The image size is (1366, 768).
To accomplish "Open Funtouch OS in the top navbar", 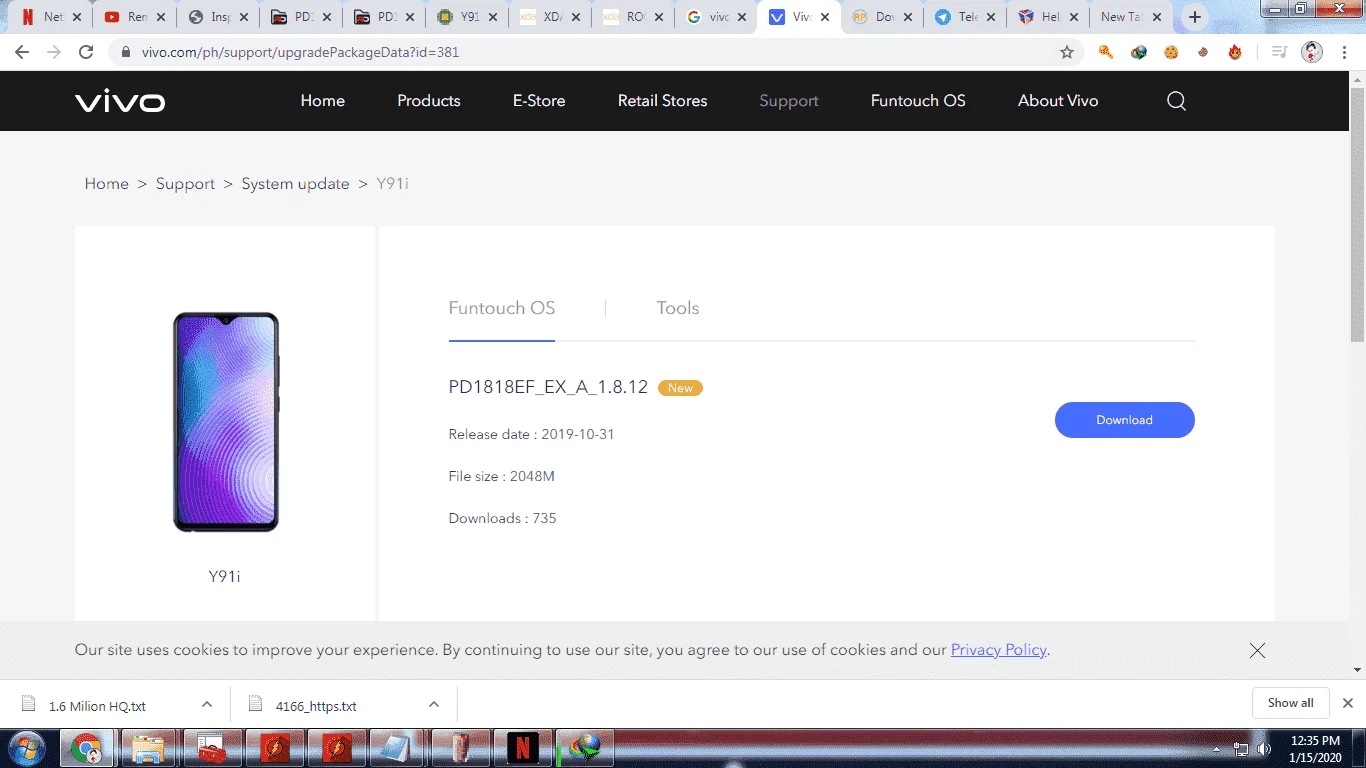I will (918, 101).
